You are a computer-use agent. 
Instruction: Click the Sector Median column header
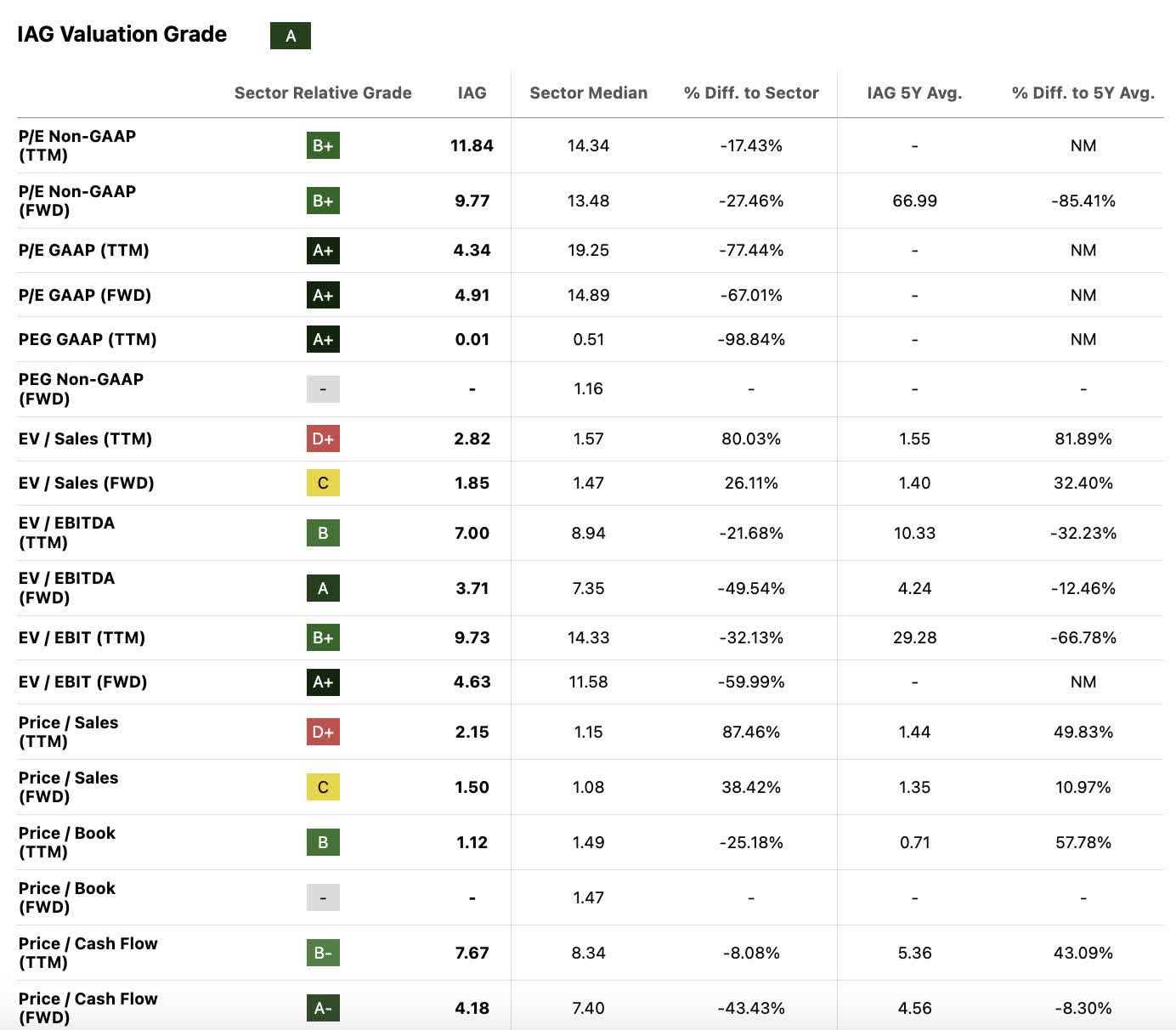[x=589, y=93]
